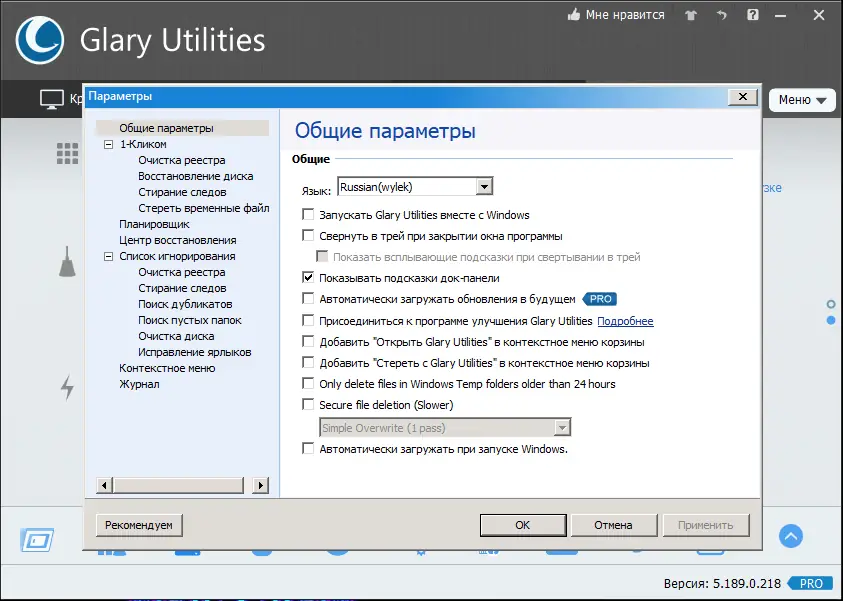Click the 'Применить' button

705,525
